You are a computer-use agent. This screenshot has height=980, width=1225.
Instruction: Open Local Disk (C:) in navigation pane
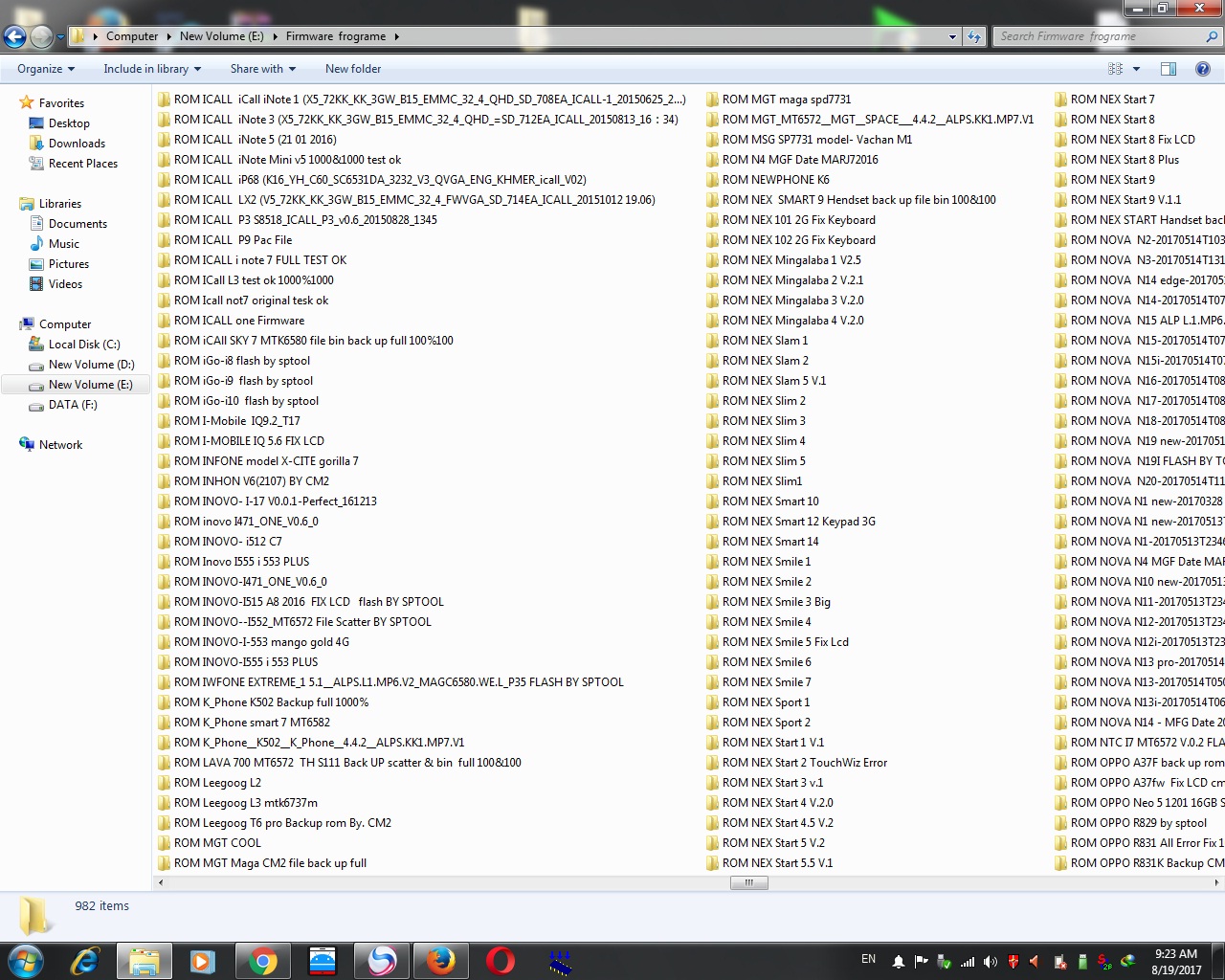tap(84, 345)
